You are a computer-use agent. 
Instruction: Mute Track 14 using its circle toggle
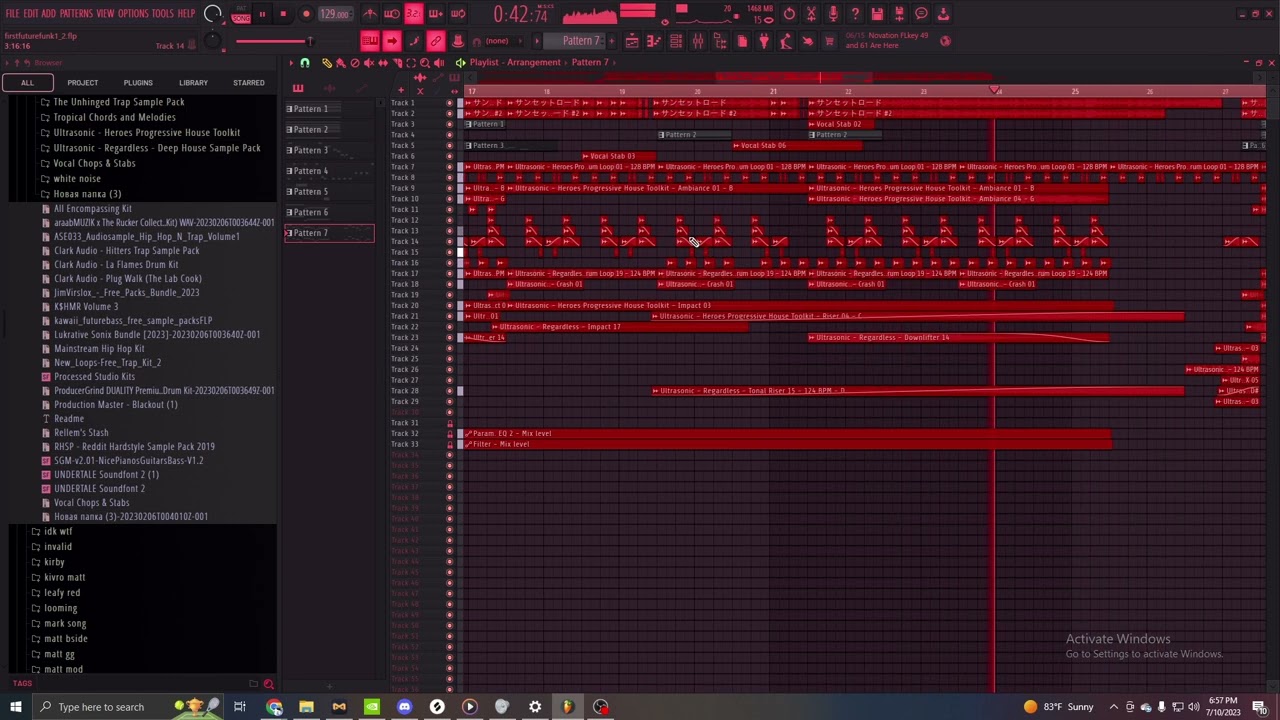tap(449, 242)
